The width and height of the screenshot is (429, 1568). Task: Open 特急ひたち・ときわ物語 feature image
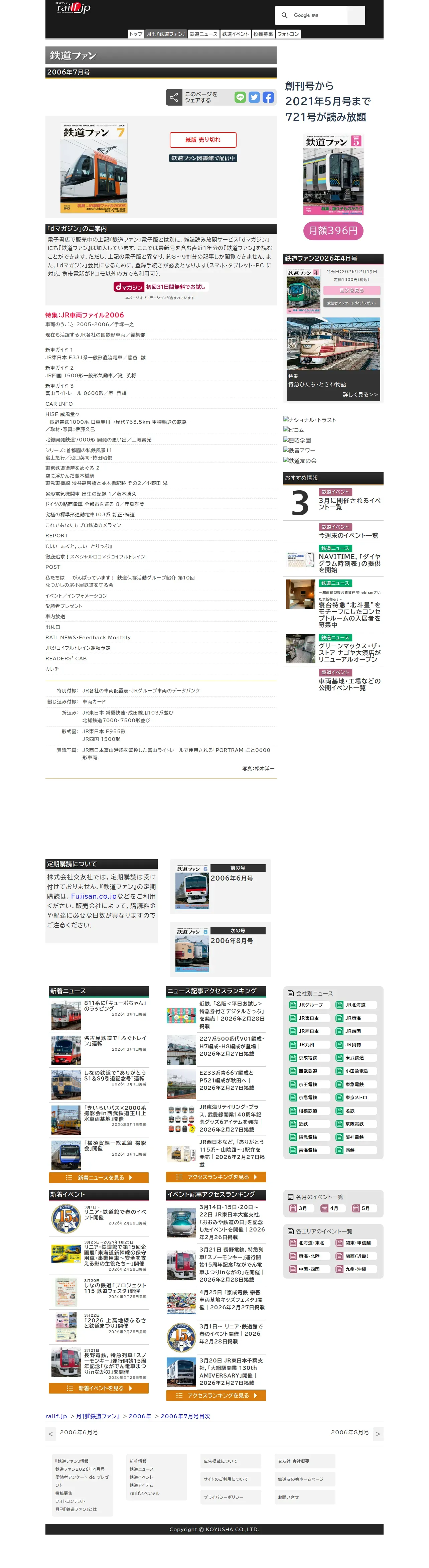coord(333,344)
